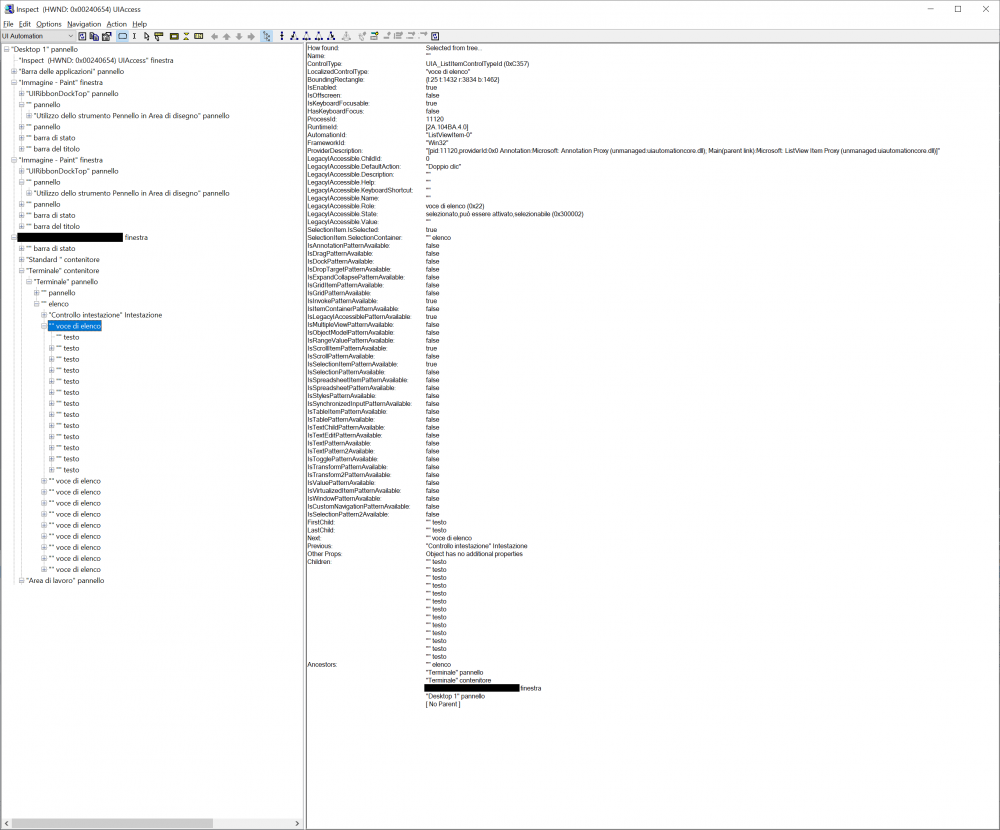Collapse the highlighted voce di elenco node
This screenshot has height=830, width=1000.
click(x=44, y=326)
